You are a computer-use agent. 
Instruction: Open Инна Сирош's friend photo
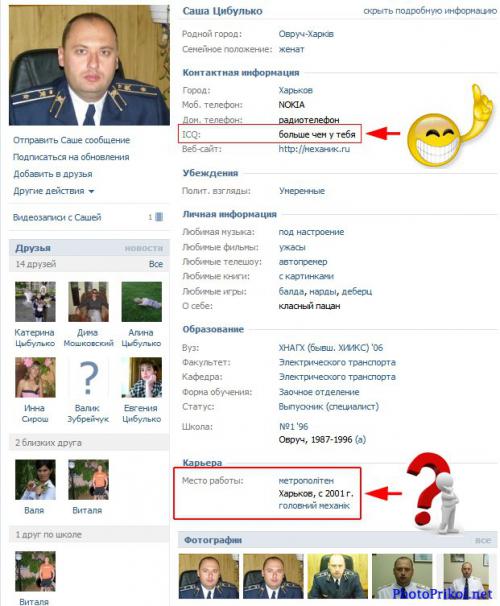tap(35, 378)
